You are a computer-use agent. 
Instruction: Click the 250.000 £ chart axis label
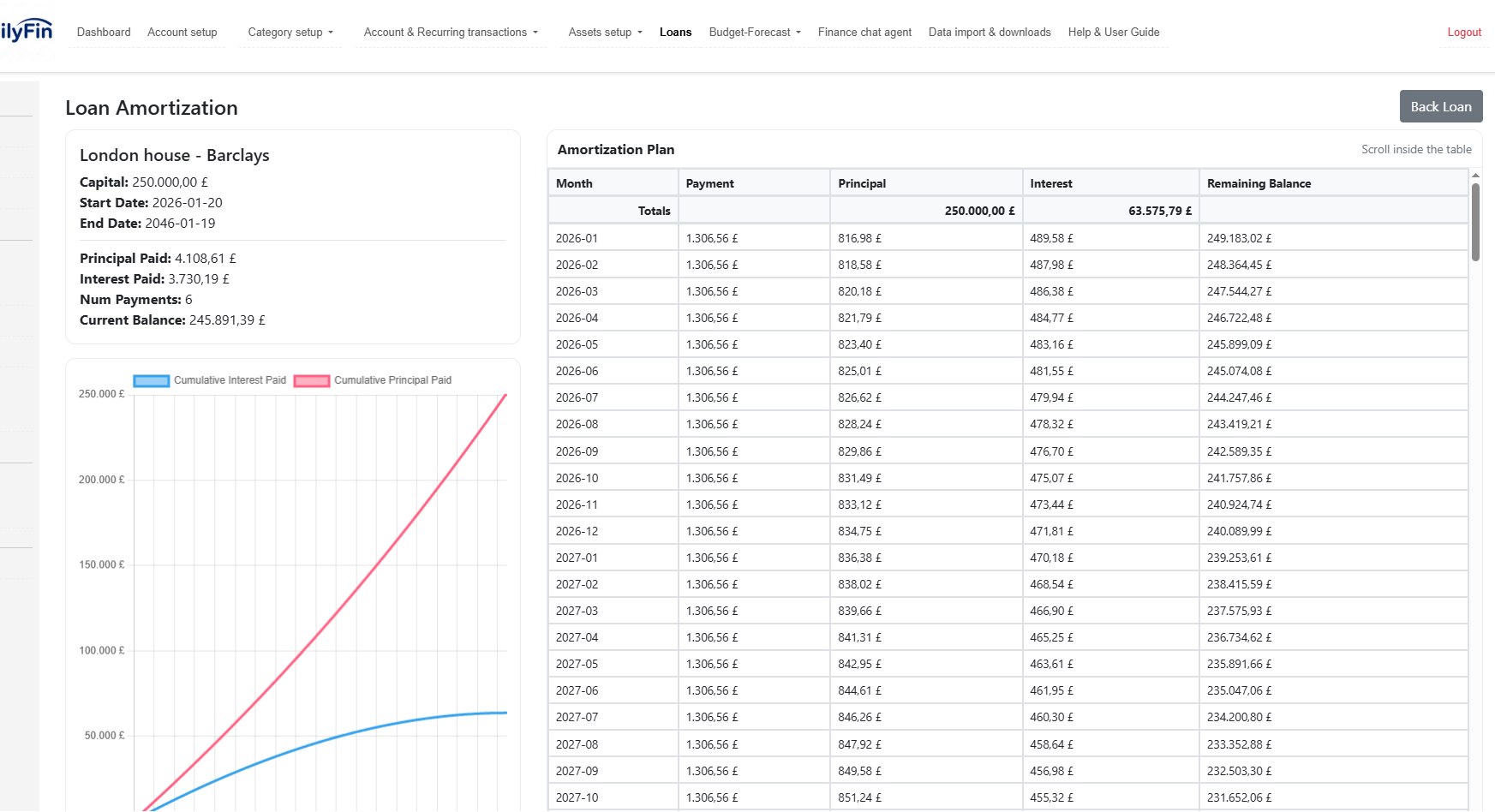(x=102, y=394)
